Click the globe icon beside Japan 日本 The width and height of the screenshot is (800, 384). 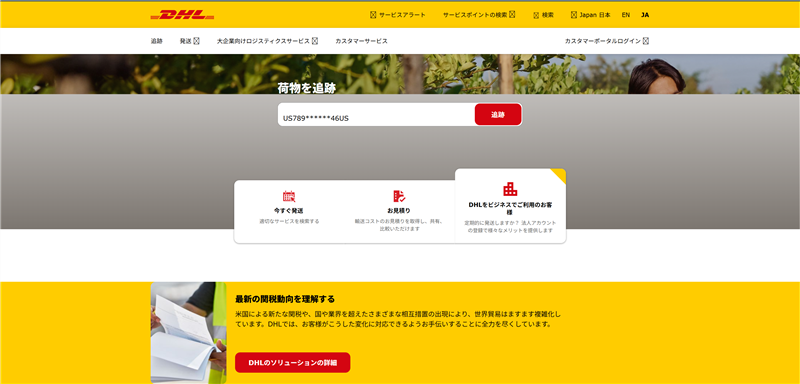click(x=574, y=15)
